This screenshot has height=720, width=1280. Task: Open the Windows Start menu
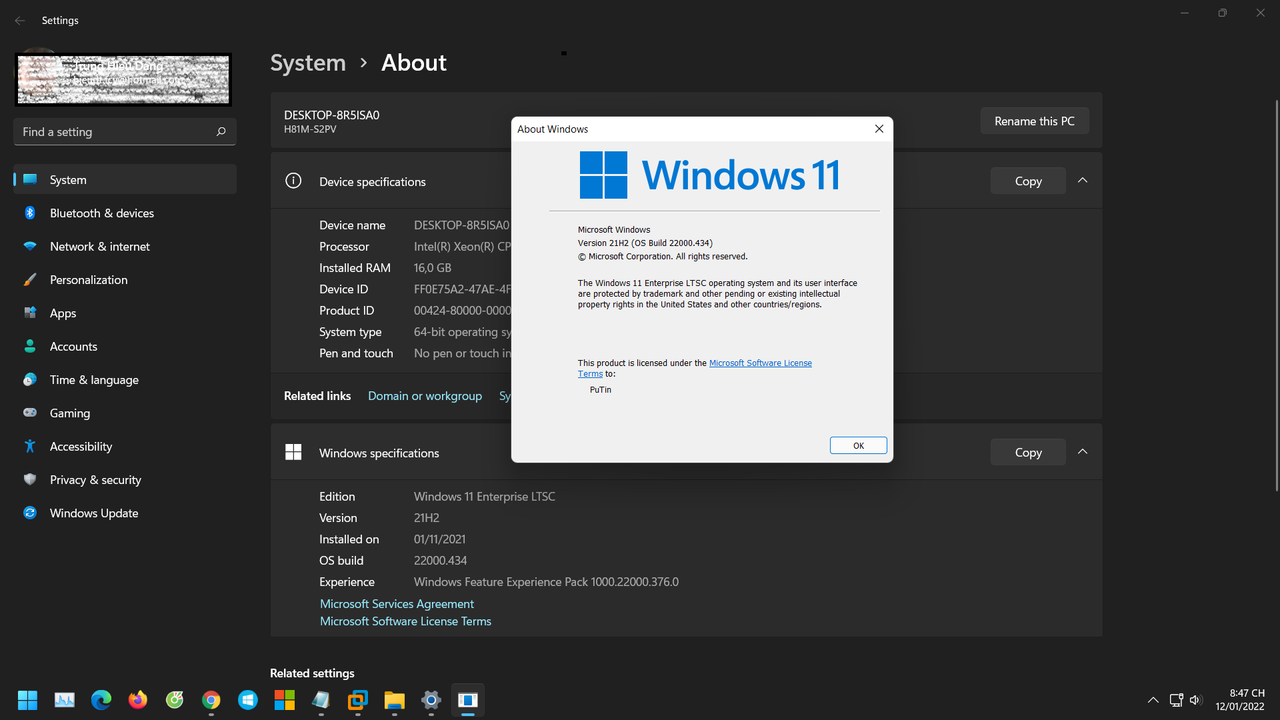[28, 700]
